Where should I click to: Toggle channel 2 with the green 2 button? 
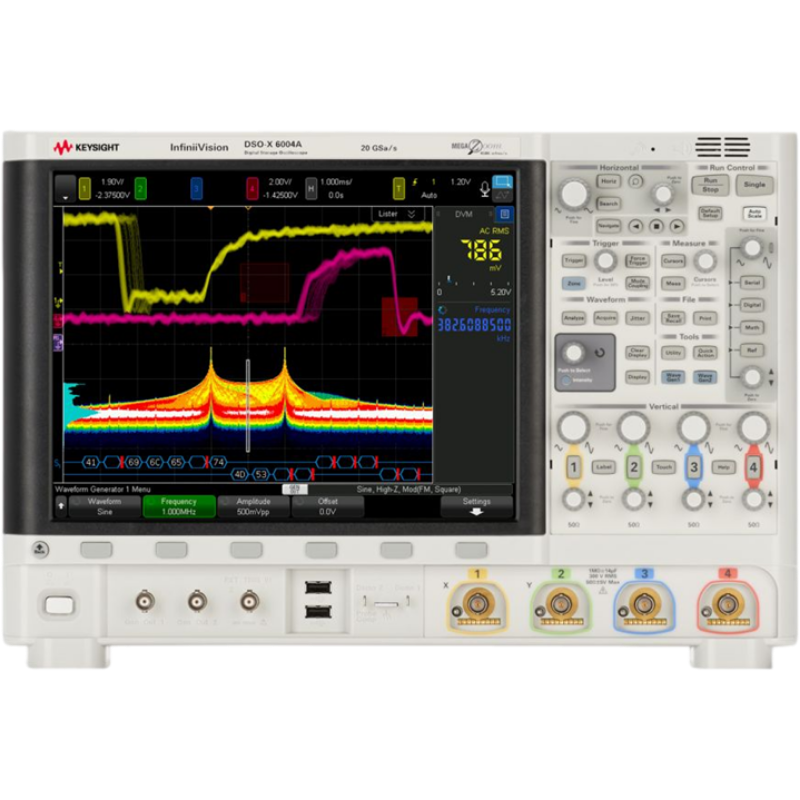click(x=634, y=467)
